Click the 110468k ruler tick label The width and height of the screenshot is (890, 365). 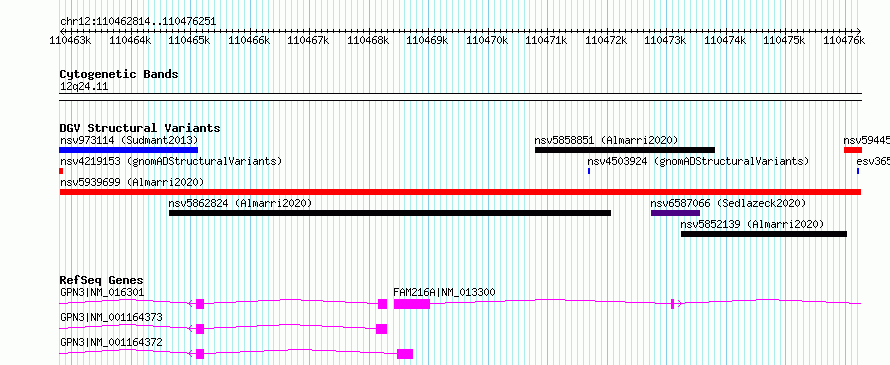click(x=368, y=40)
